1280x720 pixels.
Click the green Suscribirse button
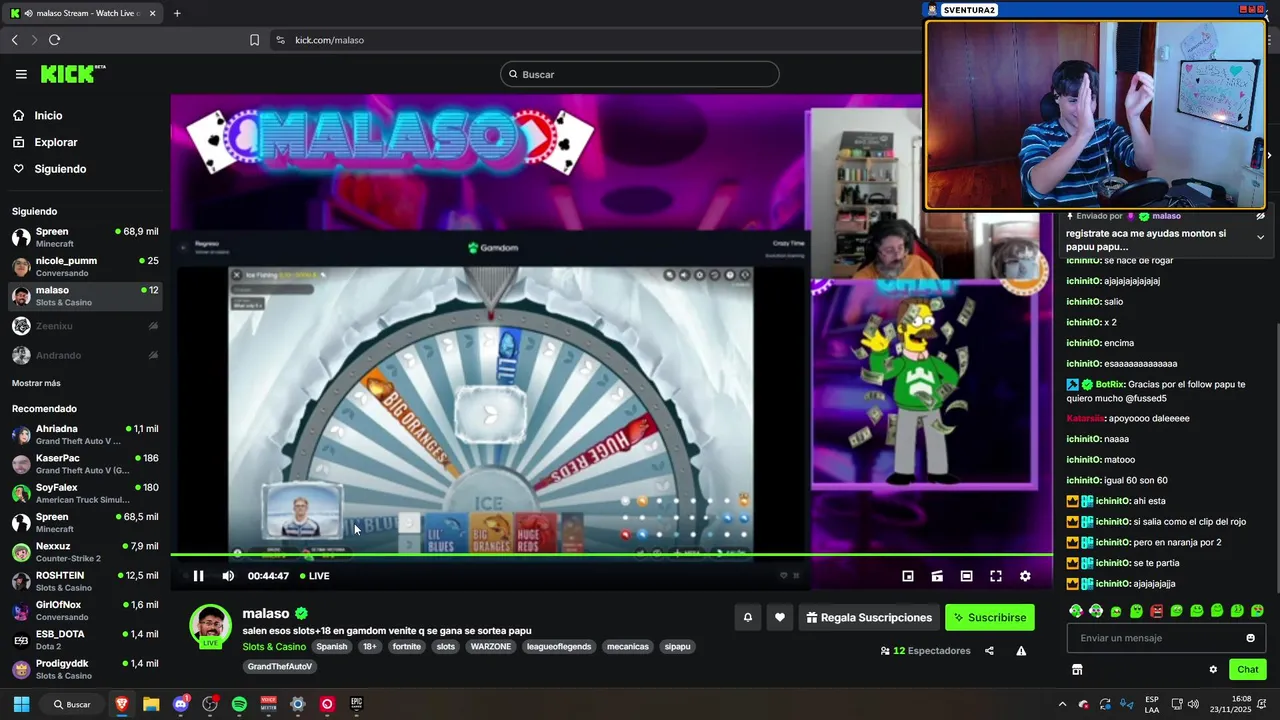[x=990, y=618]
